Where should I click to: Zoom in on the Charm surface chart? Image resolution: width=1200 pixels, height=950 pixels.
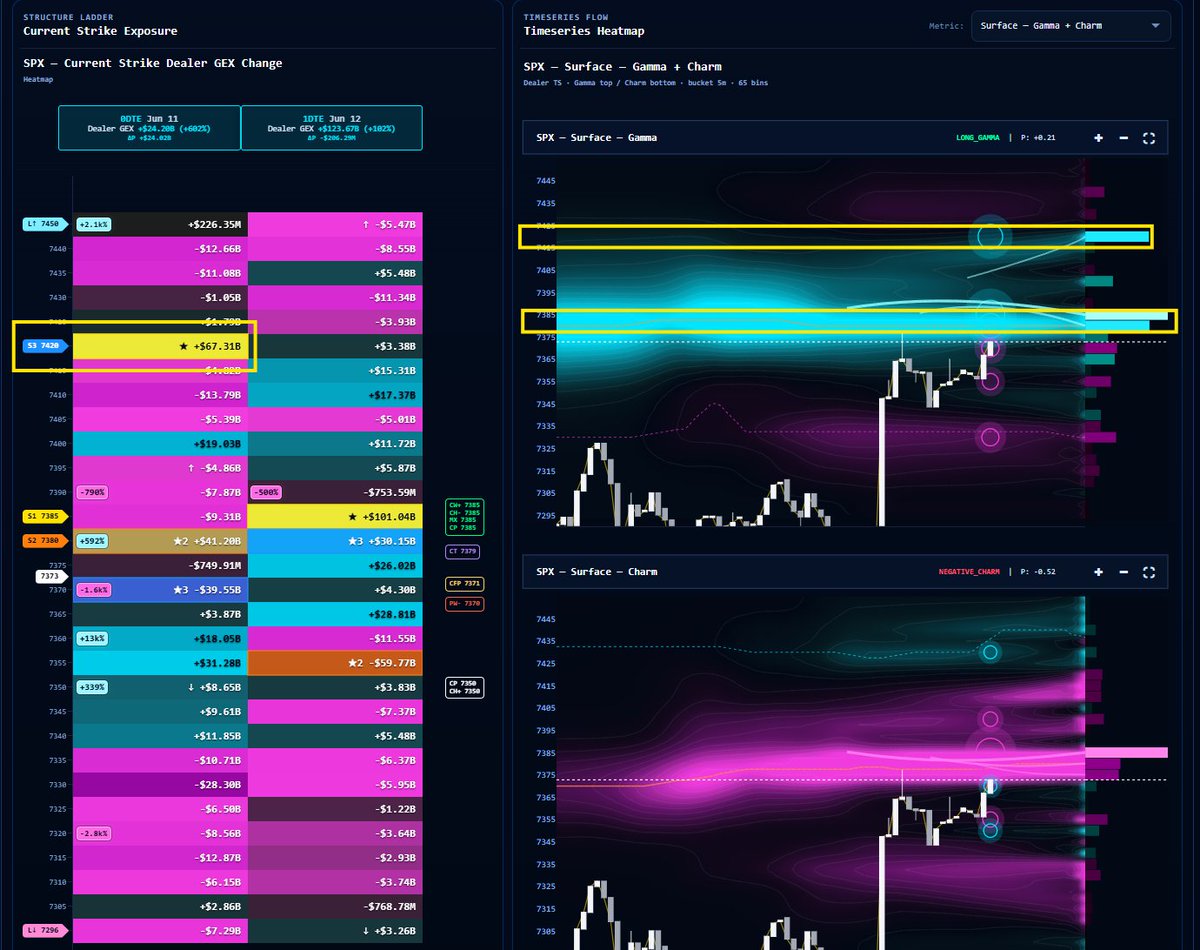pyautogui.click(x=1099, y=572)
